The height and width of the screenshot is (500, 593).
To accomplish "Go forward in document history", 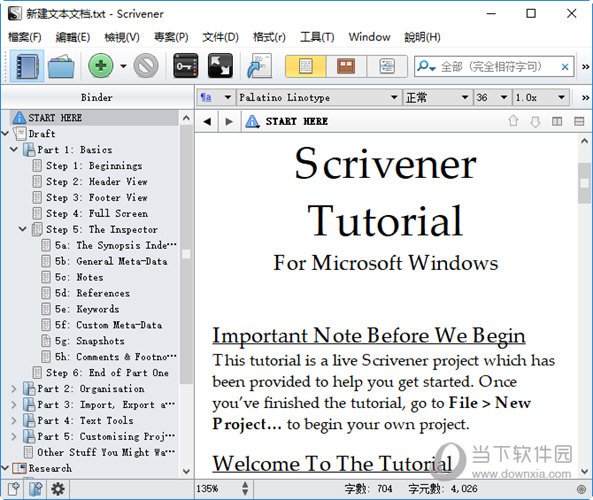I will coord(229,121).
